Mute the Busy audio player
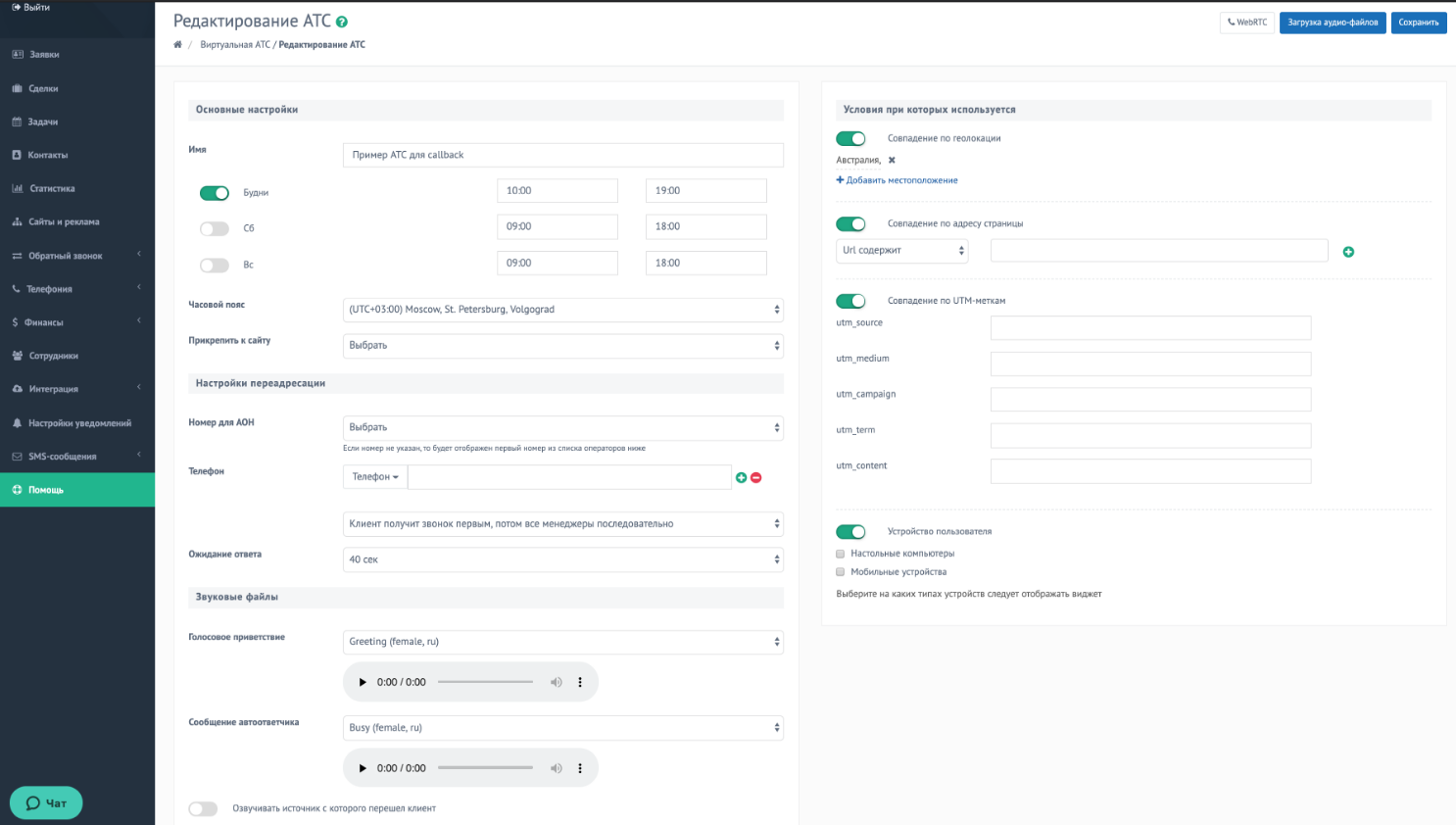1456x825 pixels. point(557,768)
